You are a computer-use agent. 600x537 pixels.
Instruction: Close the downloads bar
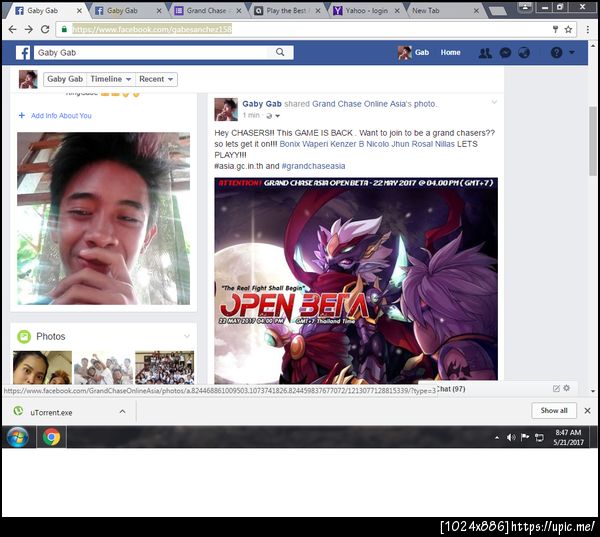587,411
